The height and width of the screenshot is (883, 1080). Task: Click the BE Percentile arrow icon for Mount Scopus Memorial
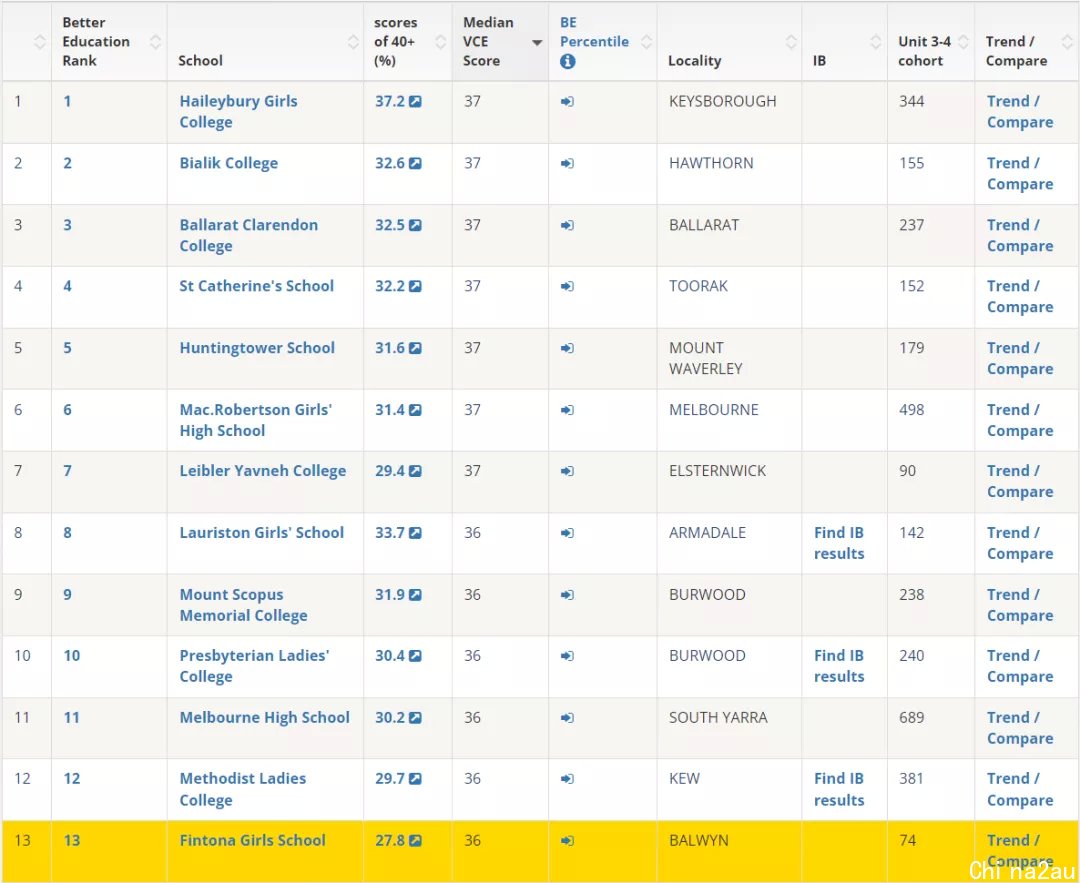coord(568,595)
